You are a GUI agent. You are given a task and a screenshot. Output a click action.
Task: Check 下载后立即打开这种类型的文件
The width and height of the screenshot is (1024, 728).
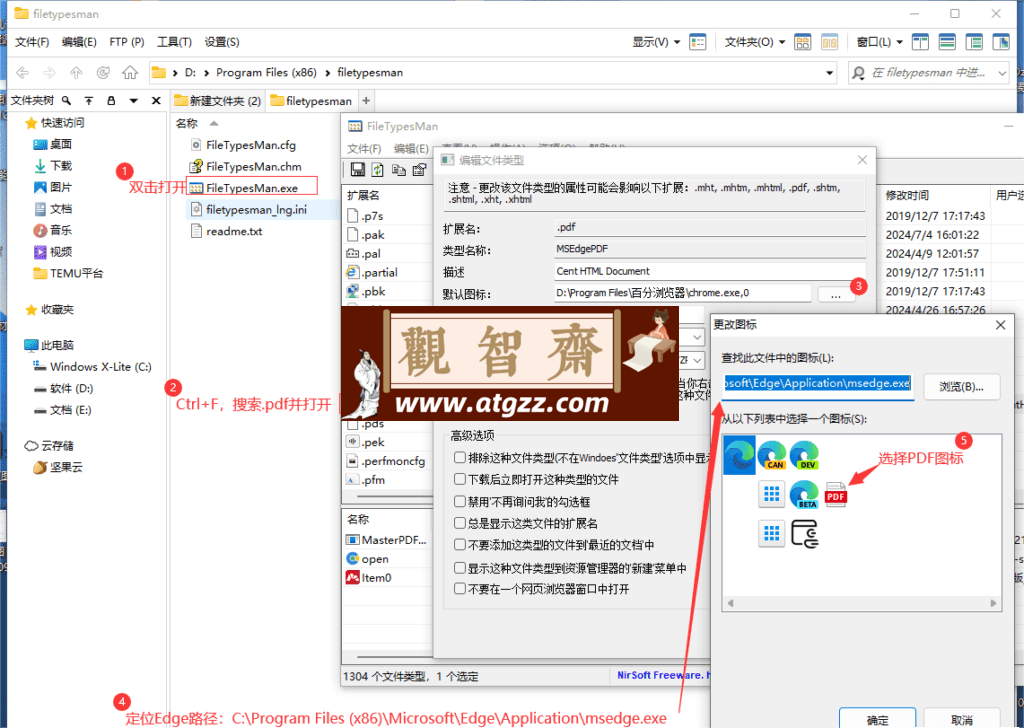[x=460, y=479]
